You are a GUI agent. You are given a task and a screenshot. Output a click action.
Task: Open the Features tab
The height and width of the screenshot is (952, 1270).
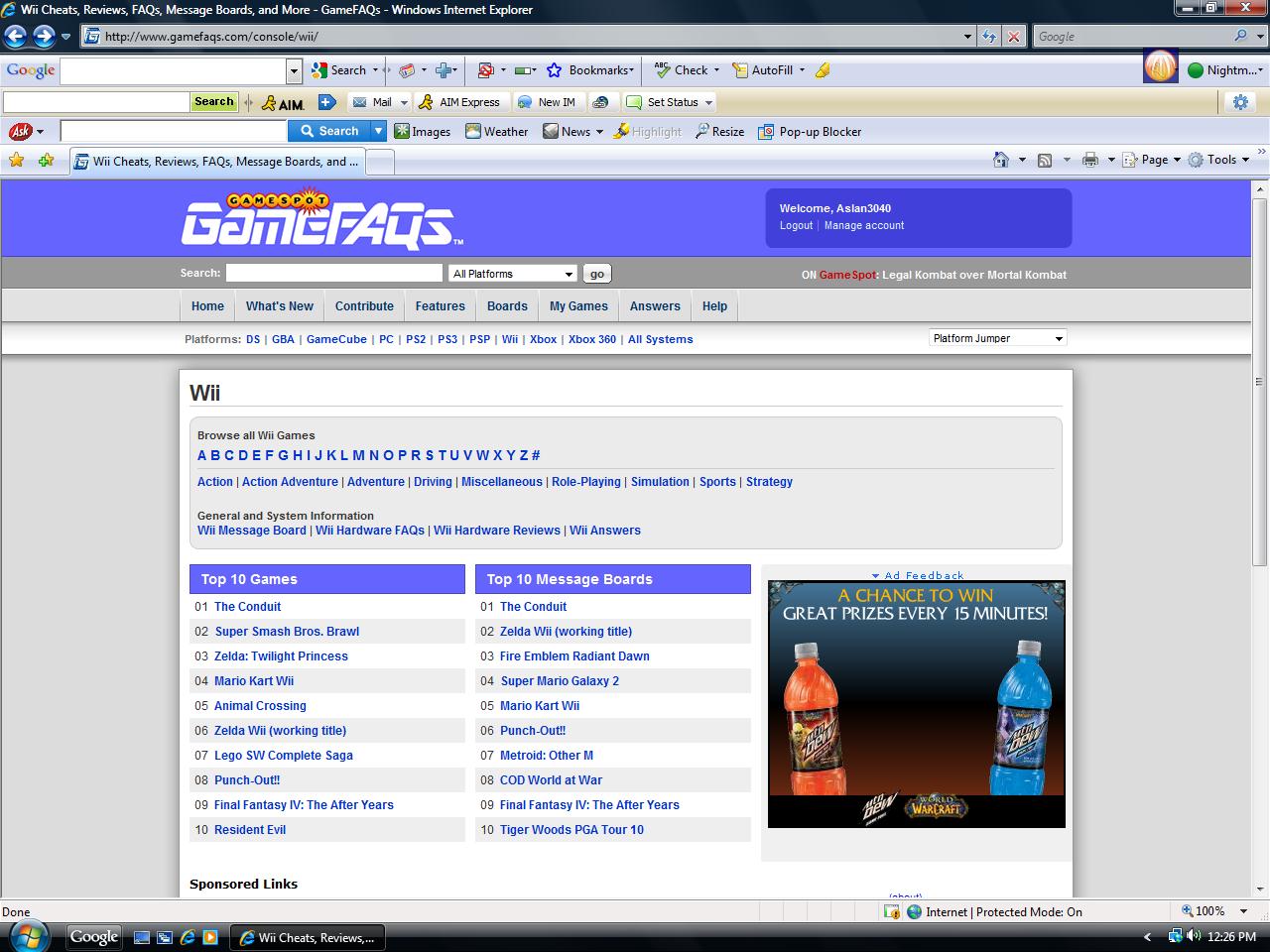[441, 306]
